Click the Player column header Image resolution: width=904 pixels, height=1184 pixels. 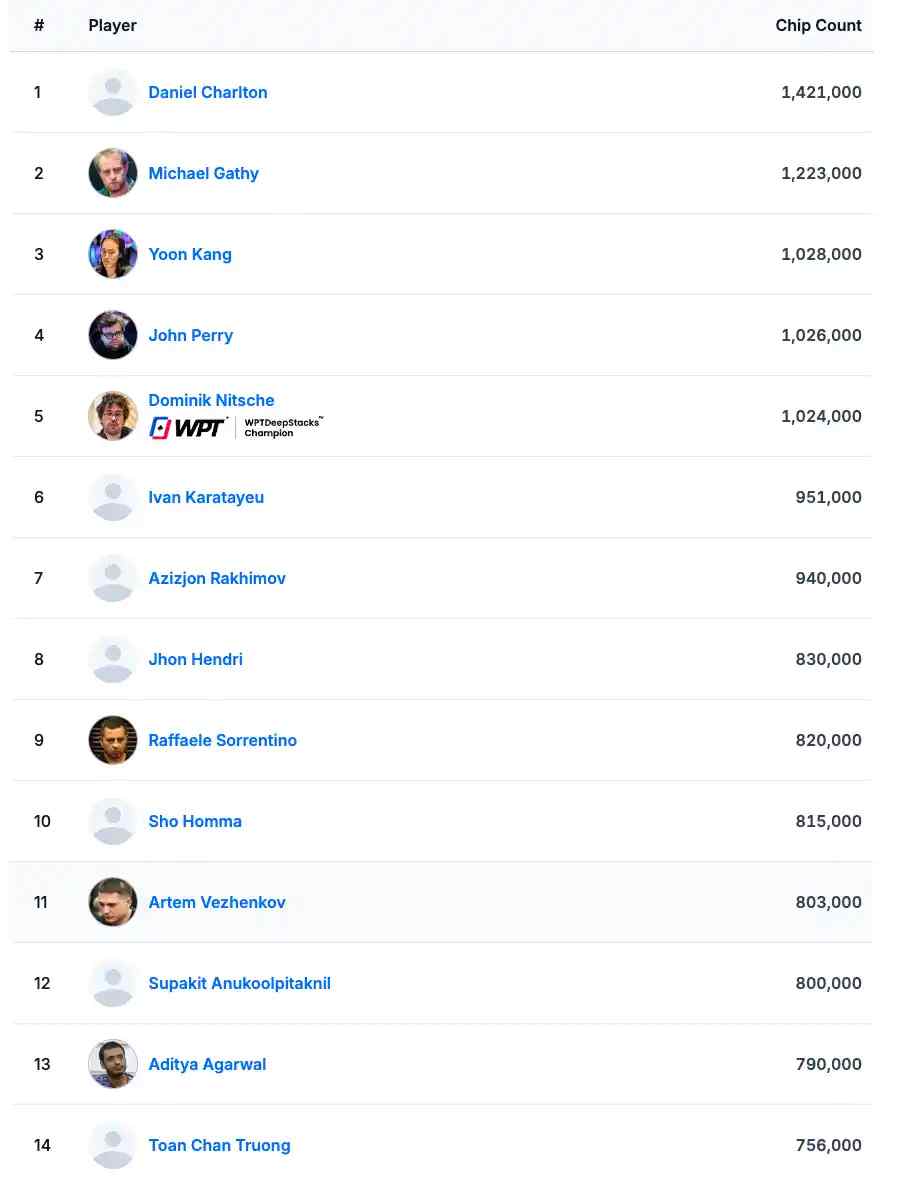[112, 25]
